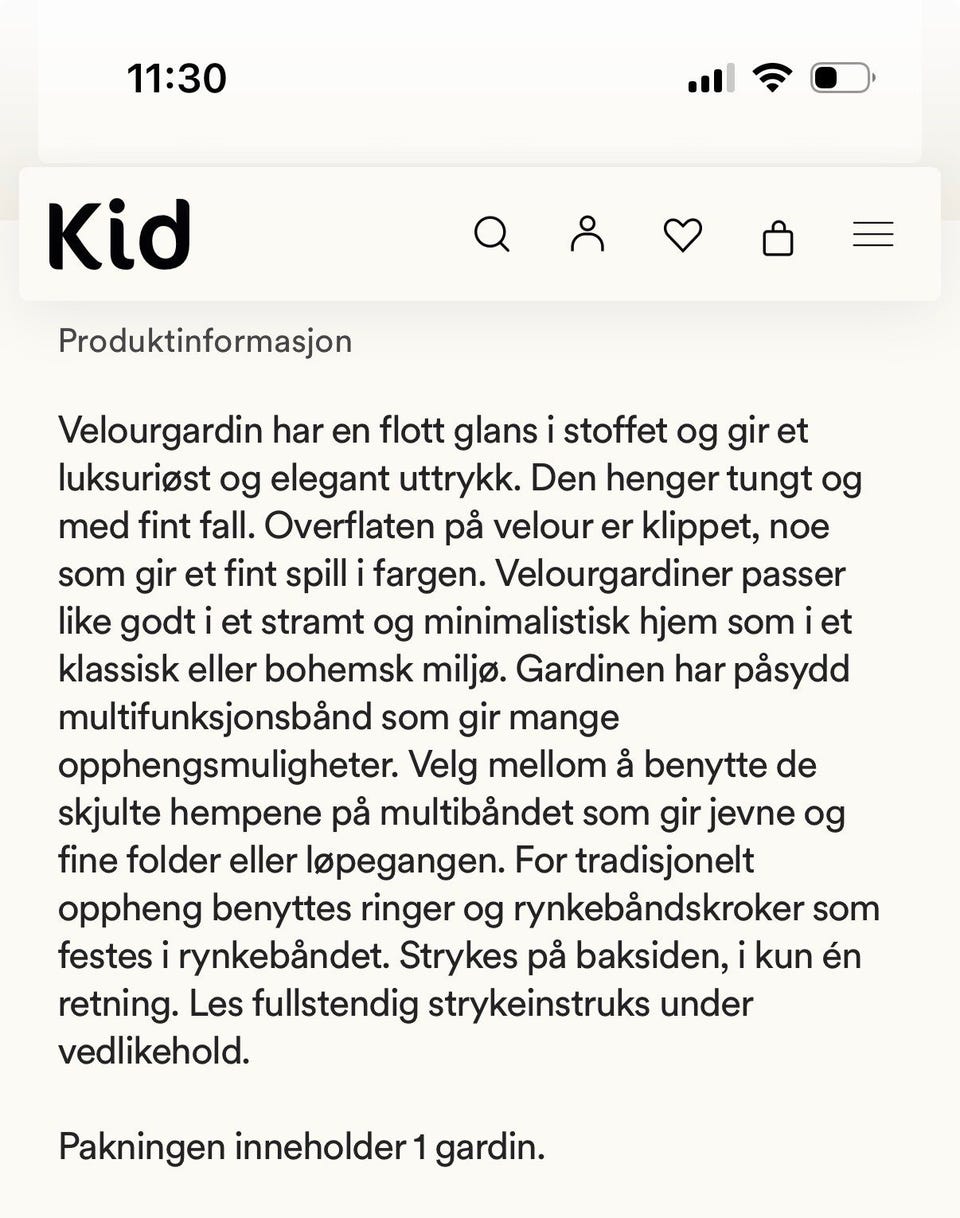This screenshot has width=960, height=1218.
Task: Tap the battery indicator icon
Action: [x=843, y=78]
